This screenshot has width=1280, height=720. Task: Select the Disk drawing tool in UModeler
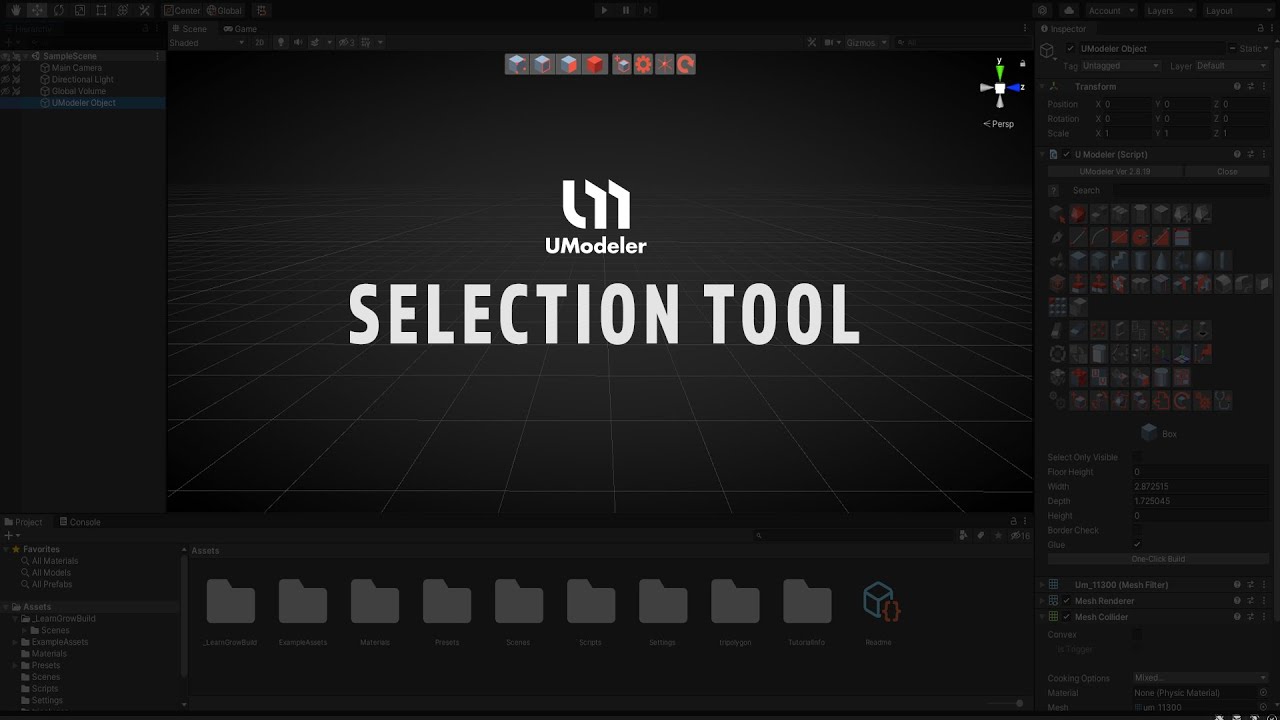coord(1140,237)
